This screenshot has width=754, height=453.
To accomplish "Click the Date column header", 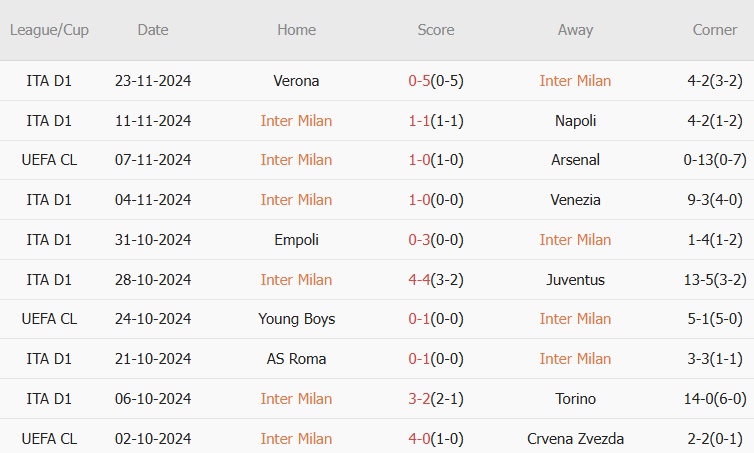I will (x=153, y=30).
